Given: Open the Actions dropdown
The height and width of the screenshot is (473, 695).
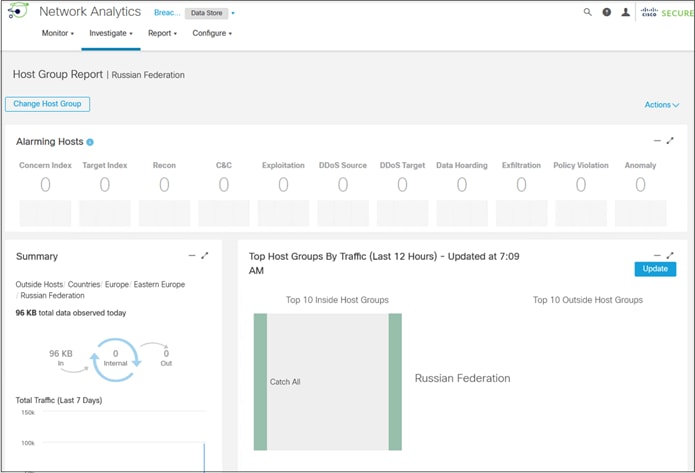Looking at the screenshot, I should 661,105.
